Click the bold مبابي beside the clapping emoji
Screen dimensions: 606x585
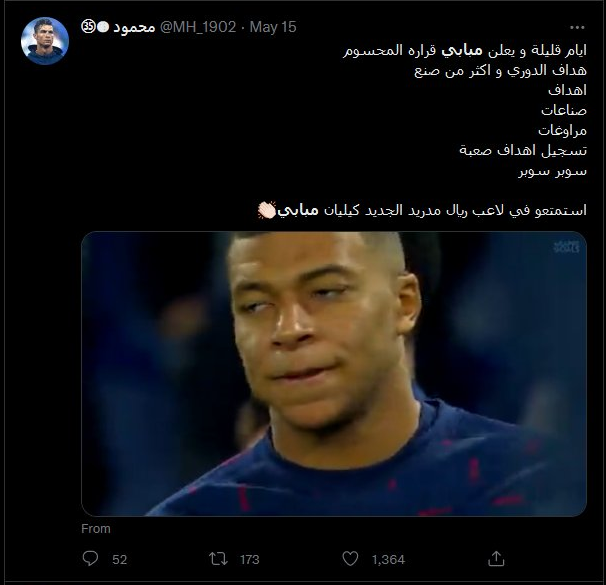coord(298,210)
